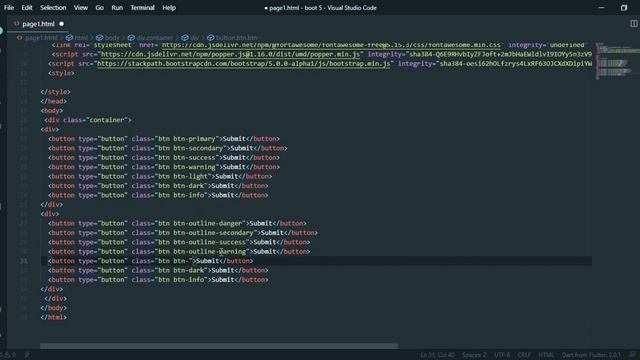640x360 pixels.
Task: Click the HTML file icon on page1.html tab
Action: click(x=17, y=24)
